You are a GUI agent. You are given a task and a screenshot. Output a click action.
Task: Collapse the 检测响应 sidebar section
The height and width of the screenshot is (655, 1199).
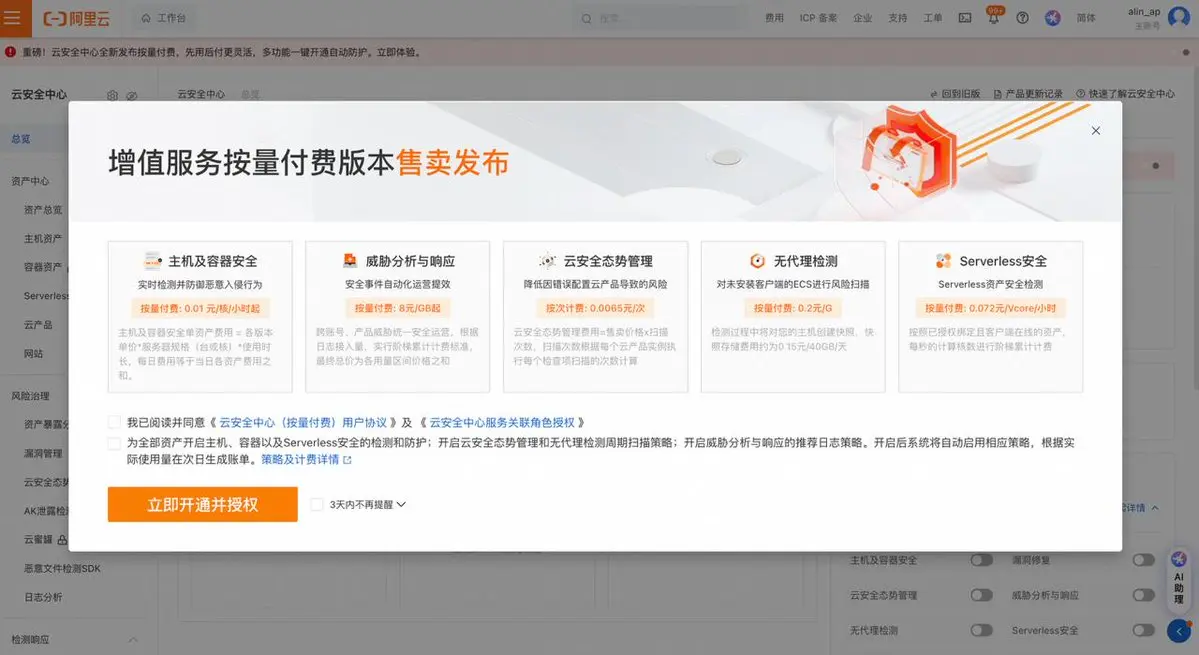(132, 640)
